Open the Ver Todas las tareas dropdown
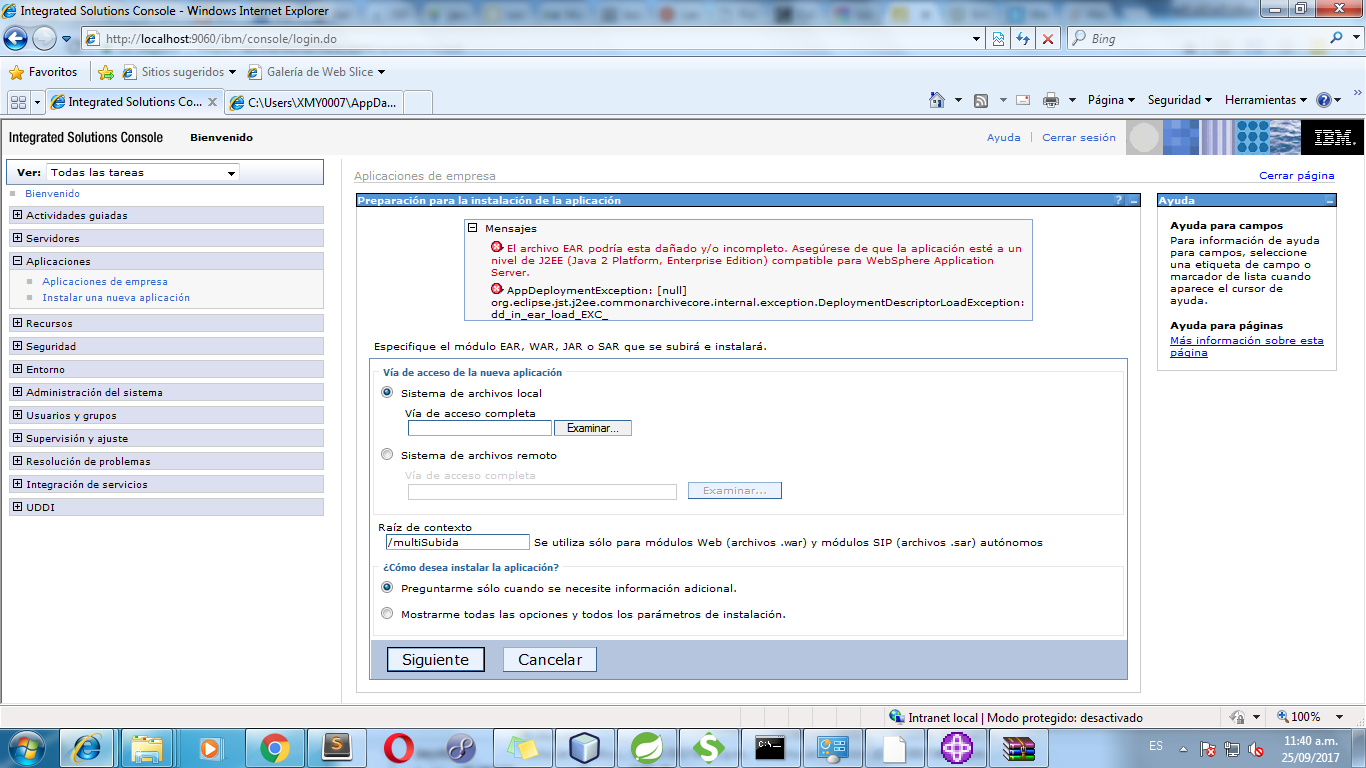The image size is (1366, 768). (143, 172)
